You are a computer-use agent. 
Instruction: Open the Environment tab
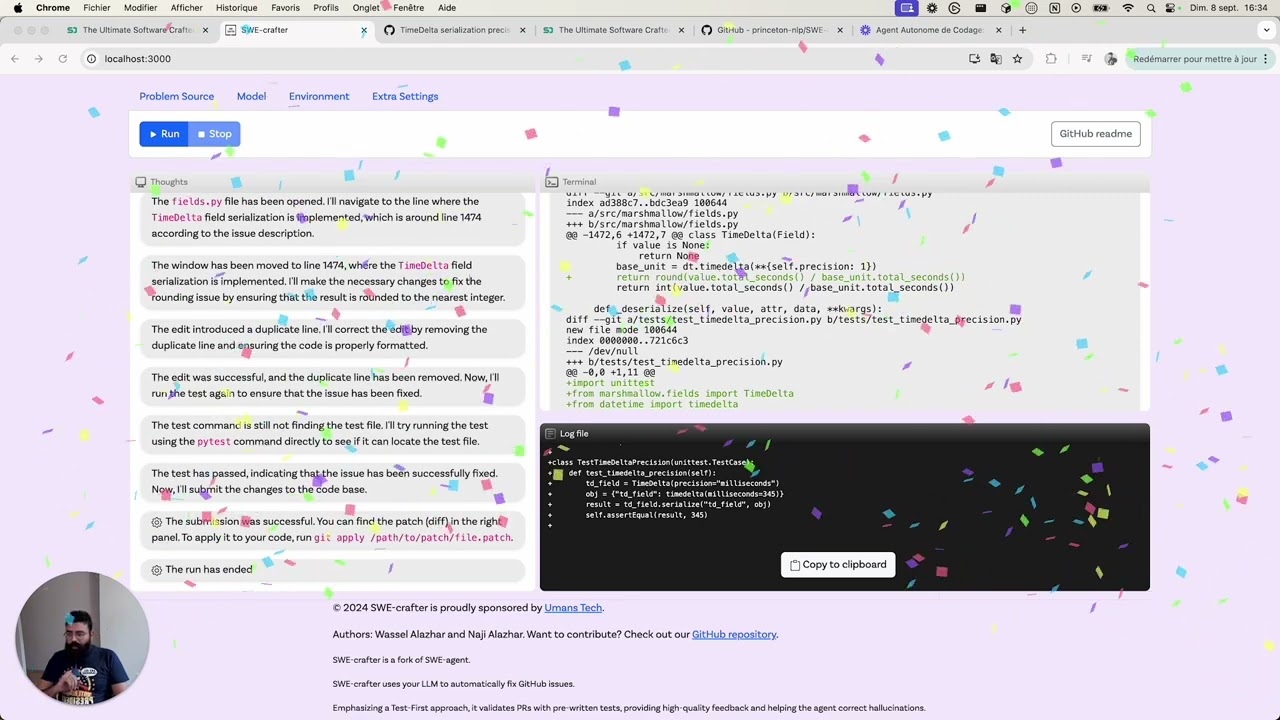pyautogui.click(x=319, y=96)
